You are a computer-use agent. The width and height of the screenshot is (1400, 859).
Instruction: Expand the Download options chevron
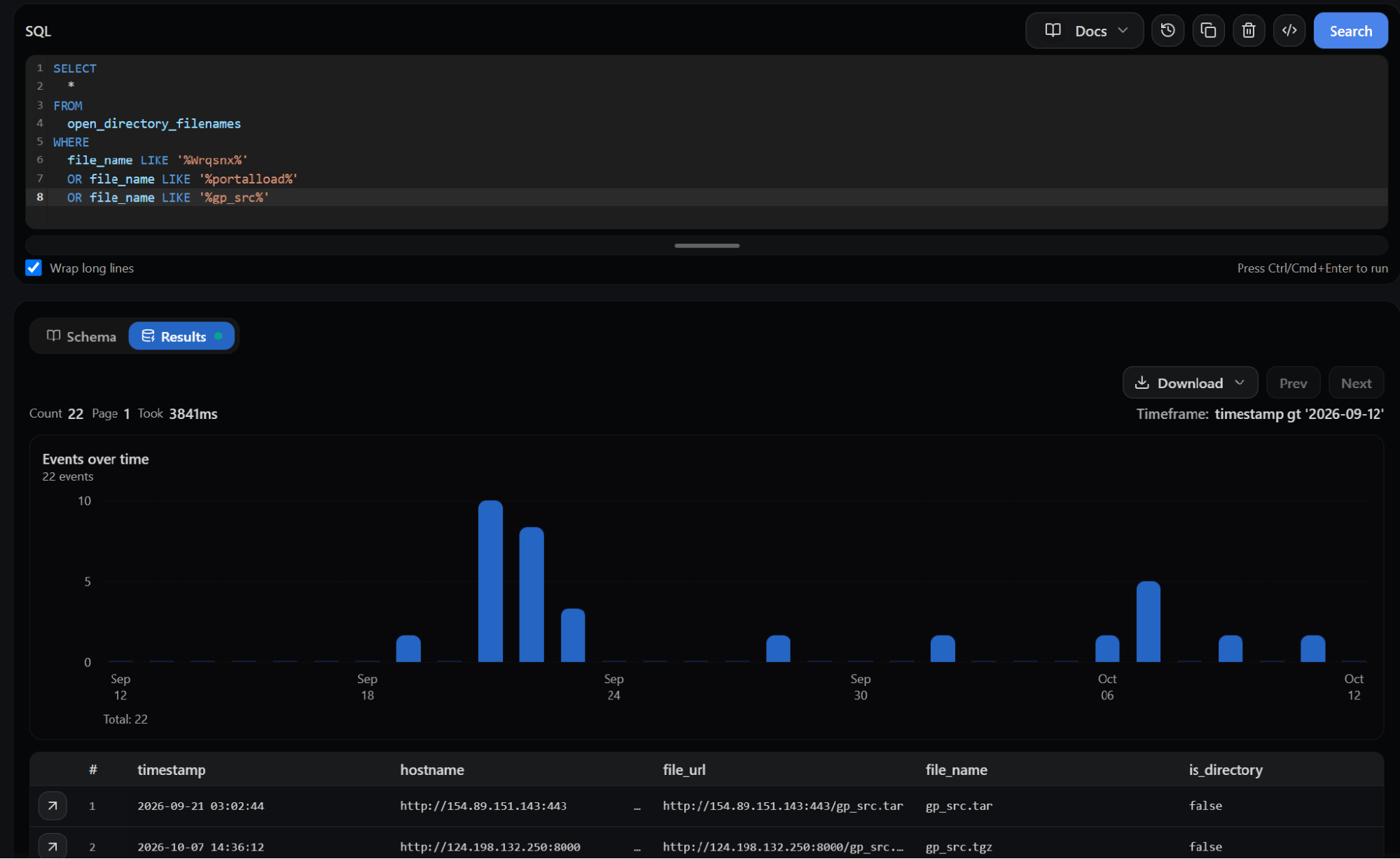pos(1240,383)
